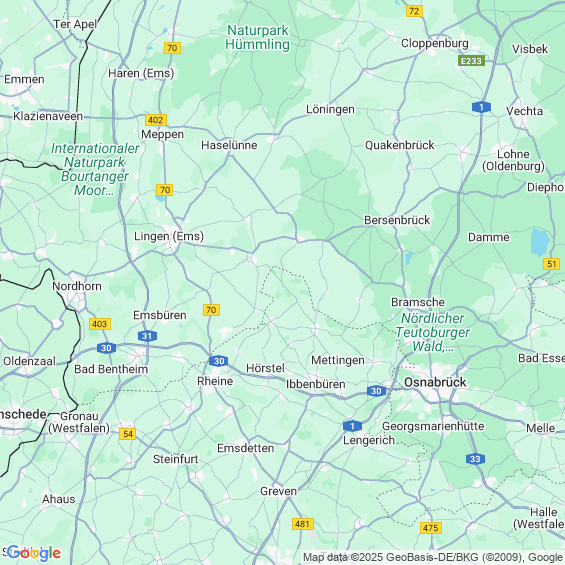
Task: Click the Internationaler Naturpark Bourtanger Moor label
Action: pos(95,169)
